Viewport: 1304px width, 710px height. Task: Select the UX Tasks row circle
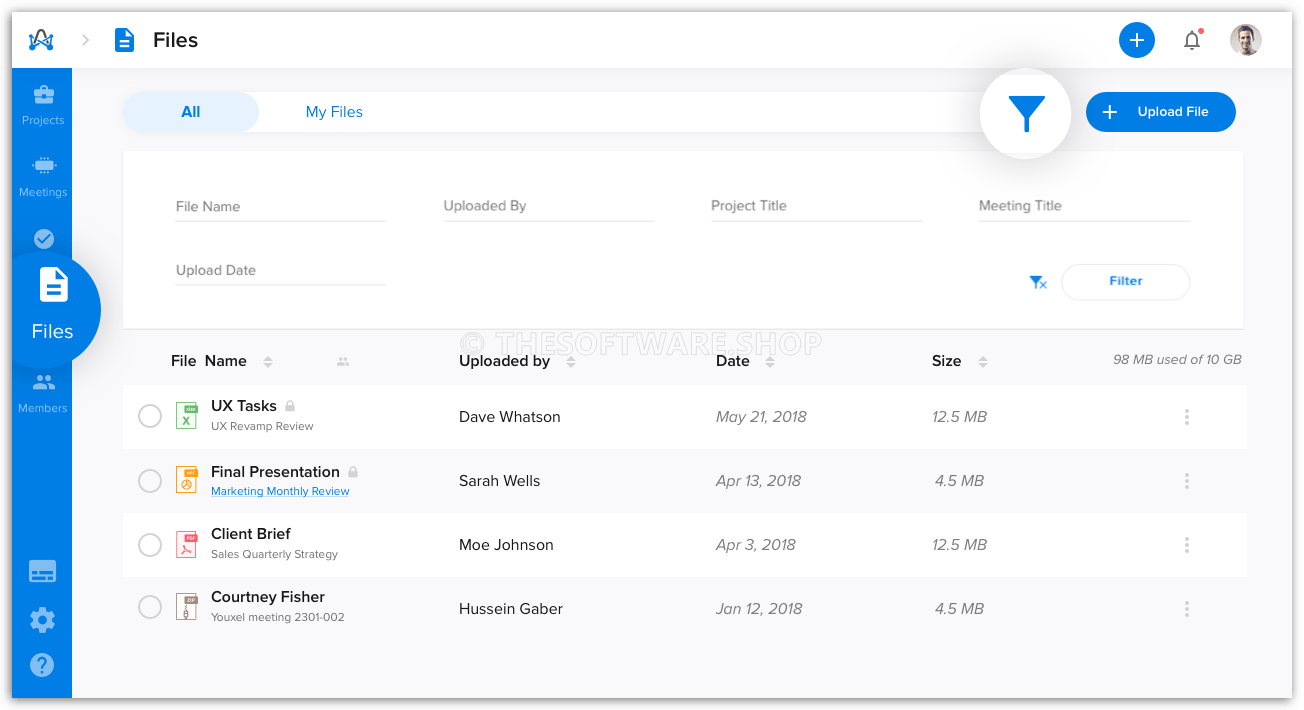(150, 416)
